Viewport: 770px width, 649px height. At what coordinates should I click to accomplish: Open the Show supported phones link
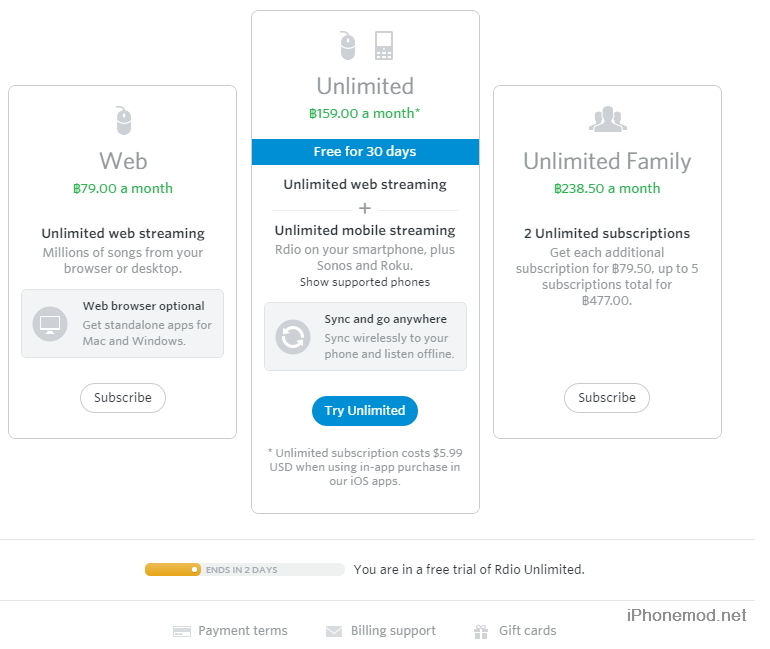point(365,282)
